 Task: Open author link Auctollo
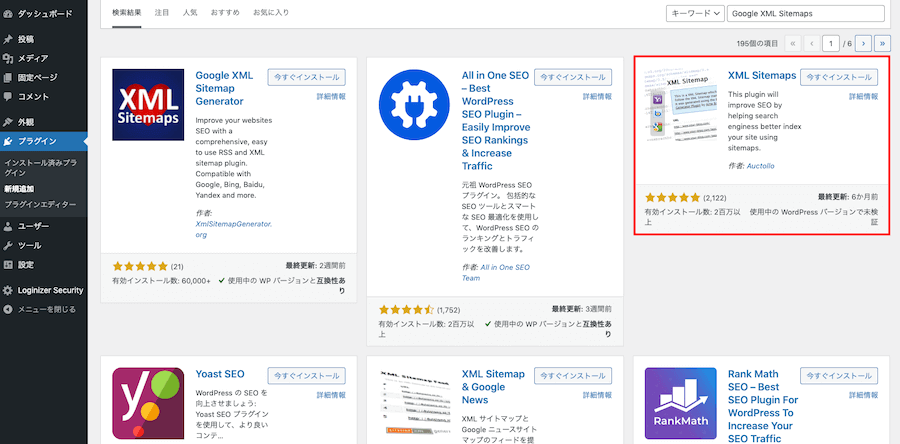point(761,166)
